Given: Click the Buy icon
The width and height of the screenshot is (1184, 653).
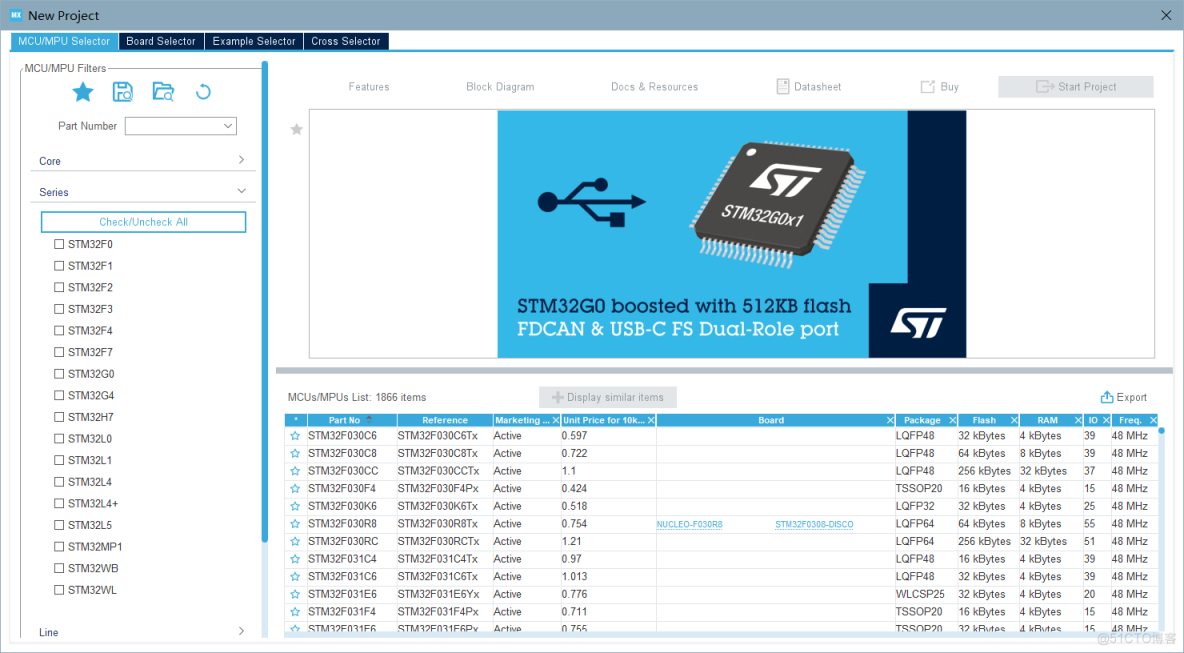Looking at the screenshot, I should pos(938,86).
